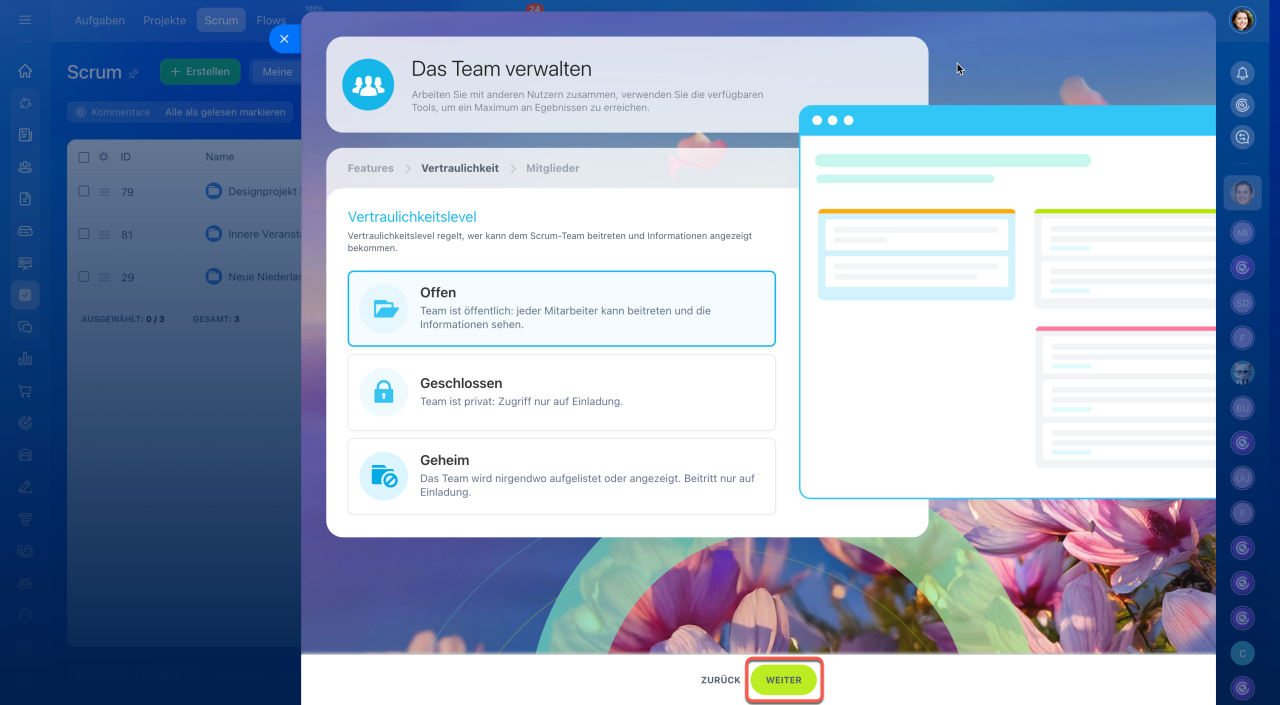The height and width of the screenshot is (705, 1280).
Task: Open the elderly man avatar chat
Action: (x=1242, y=373)
